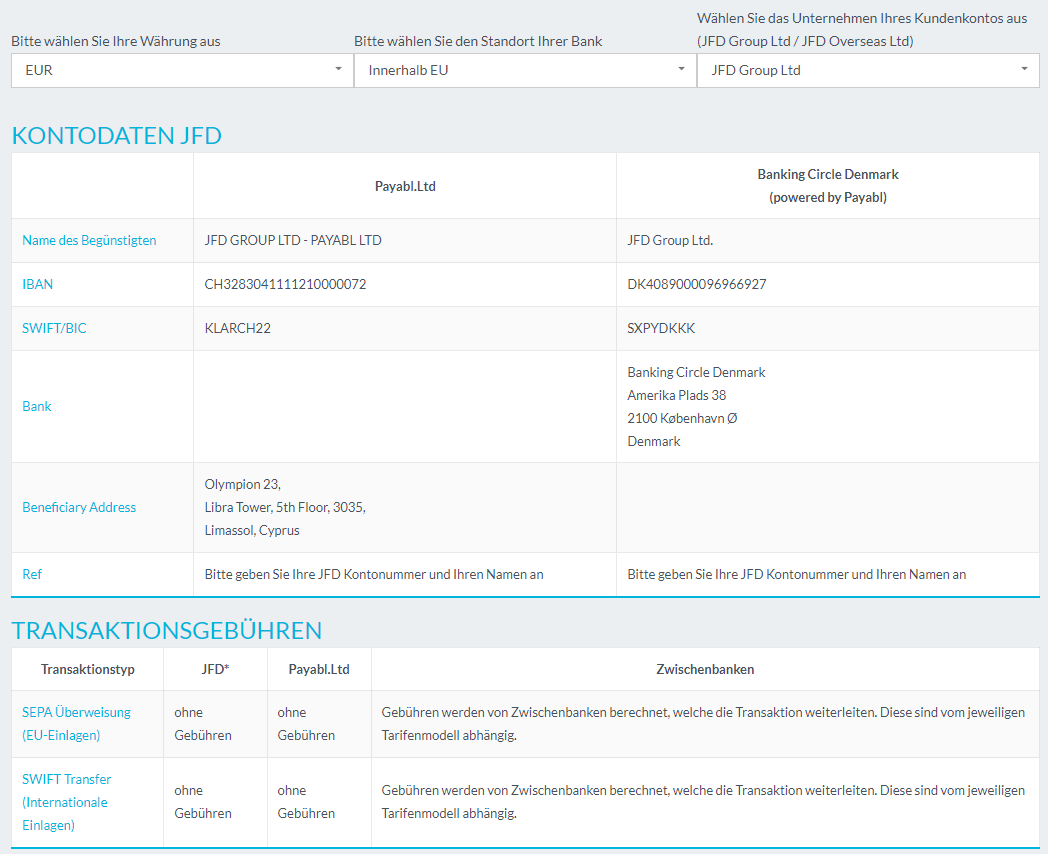Click the JFD ohne Gebühren cell for SEPA
The height and width of the screenshot is (854, 1048).
click(203, 724)
